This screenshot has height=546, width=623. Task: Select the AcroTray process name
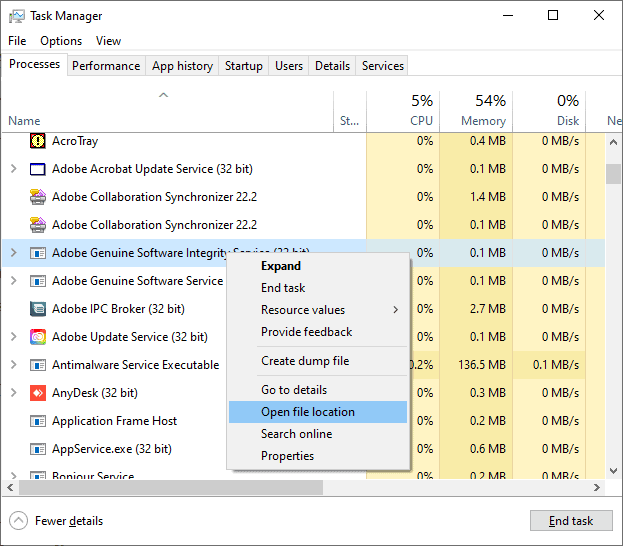coord(75,141)
